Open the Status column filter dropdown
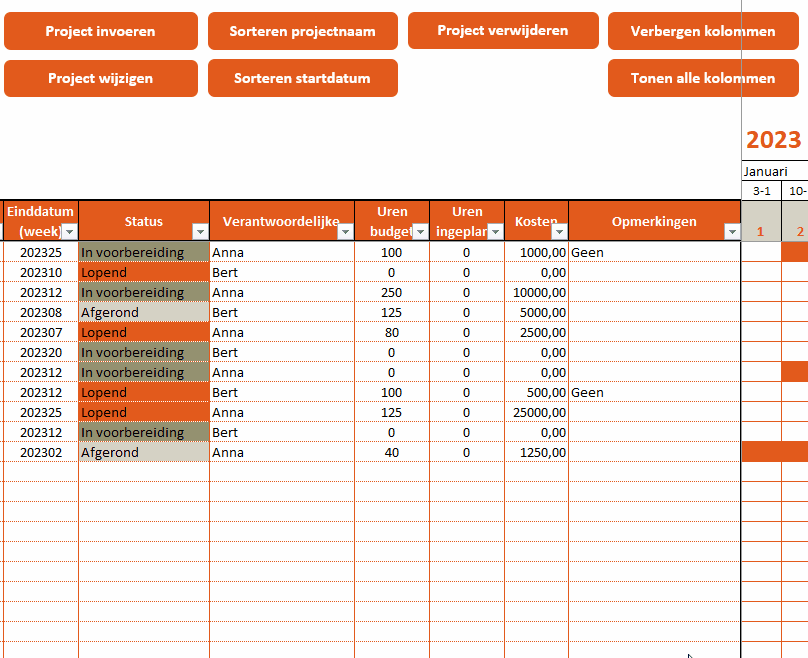Viewport: 808px width, 658px height. pyautogui.click(x=199, y=233)
